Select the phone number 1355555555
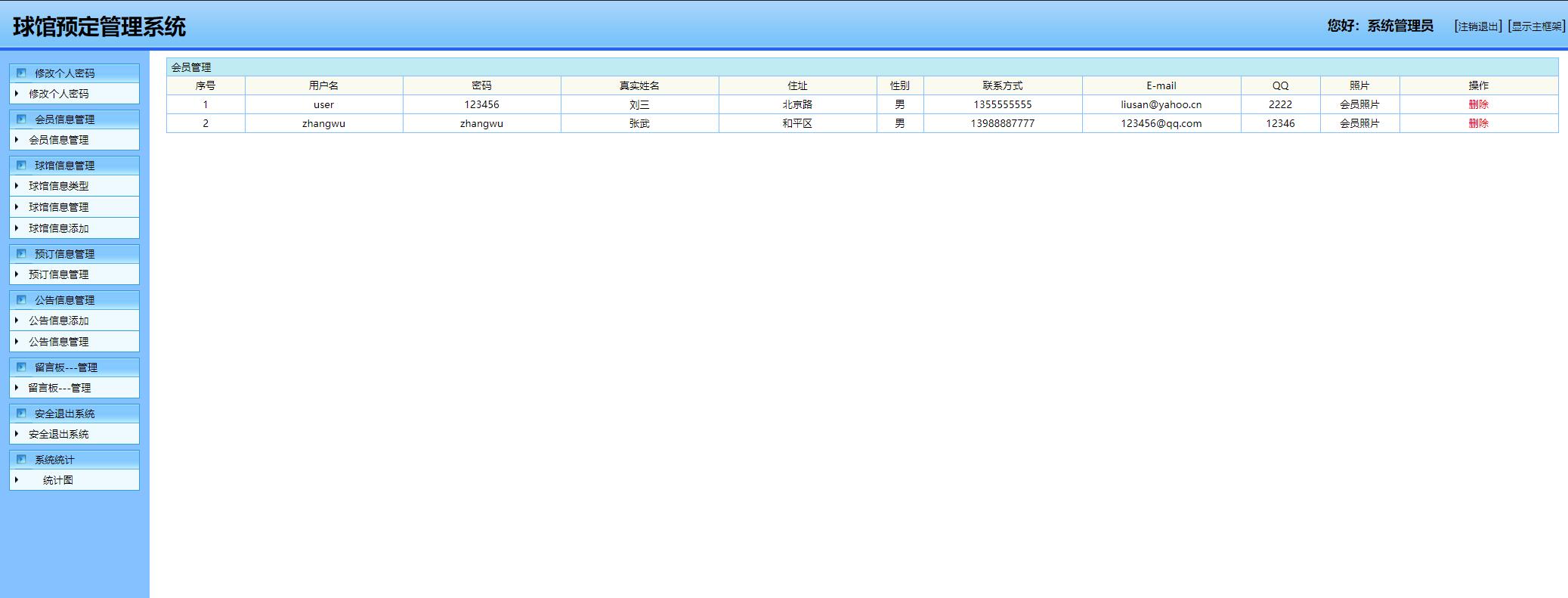The width and height of the screenshot is (1568, 598). point(1003,104)
